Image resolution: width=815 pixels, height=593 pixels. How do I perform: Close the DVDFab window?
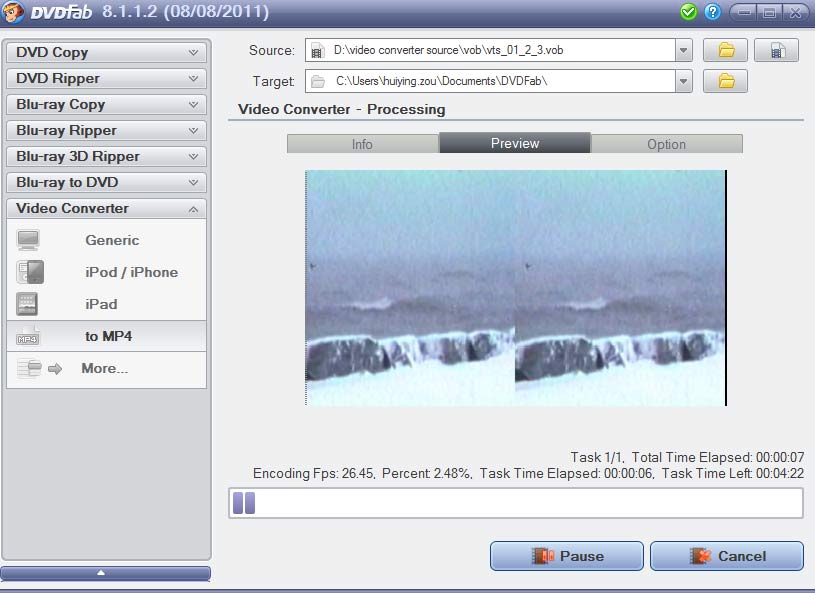coord(795,12)
